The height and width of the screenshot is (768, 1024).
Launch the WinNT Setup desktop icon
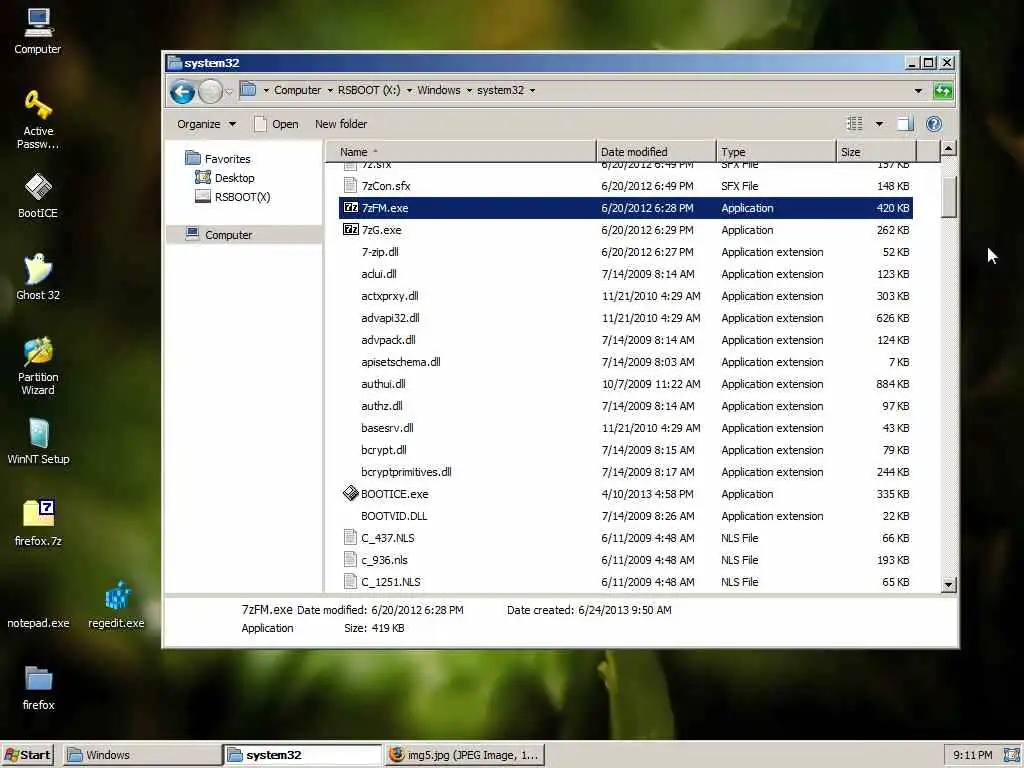pos(38,441)
